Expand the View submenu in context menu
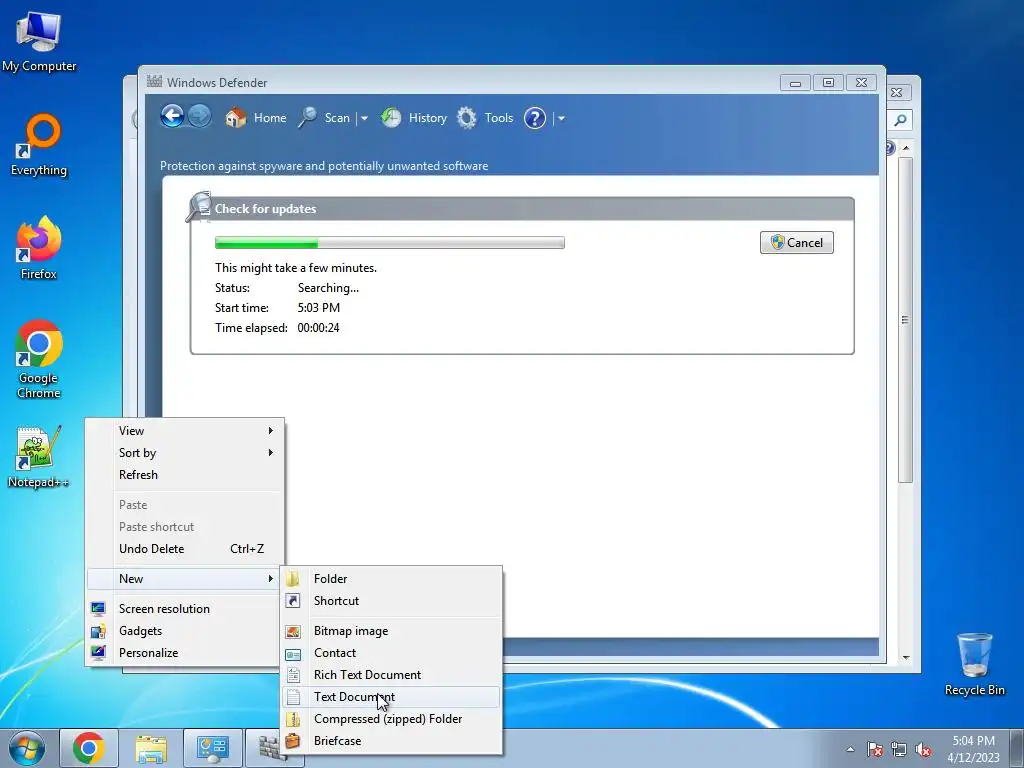 pos(185,431)
